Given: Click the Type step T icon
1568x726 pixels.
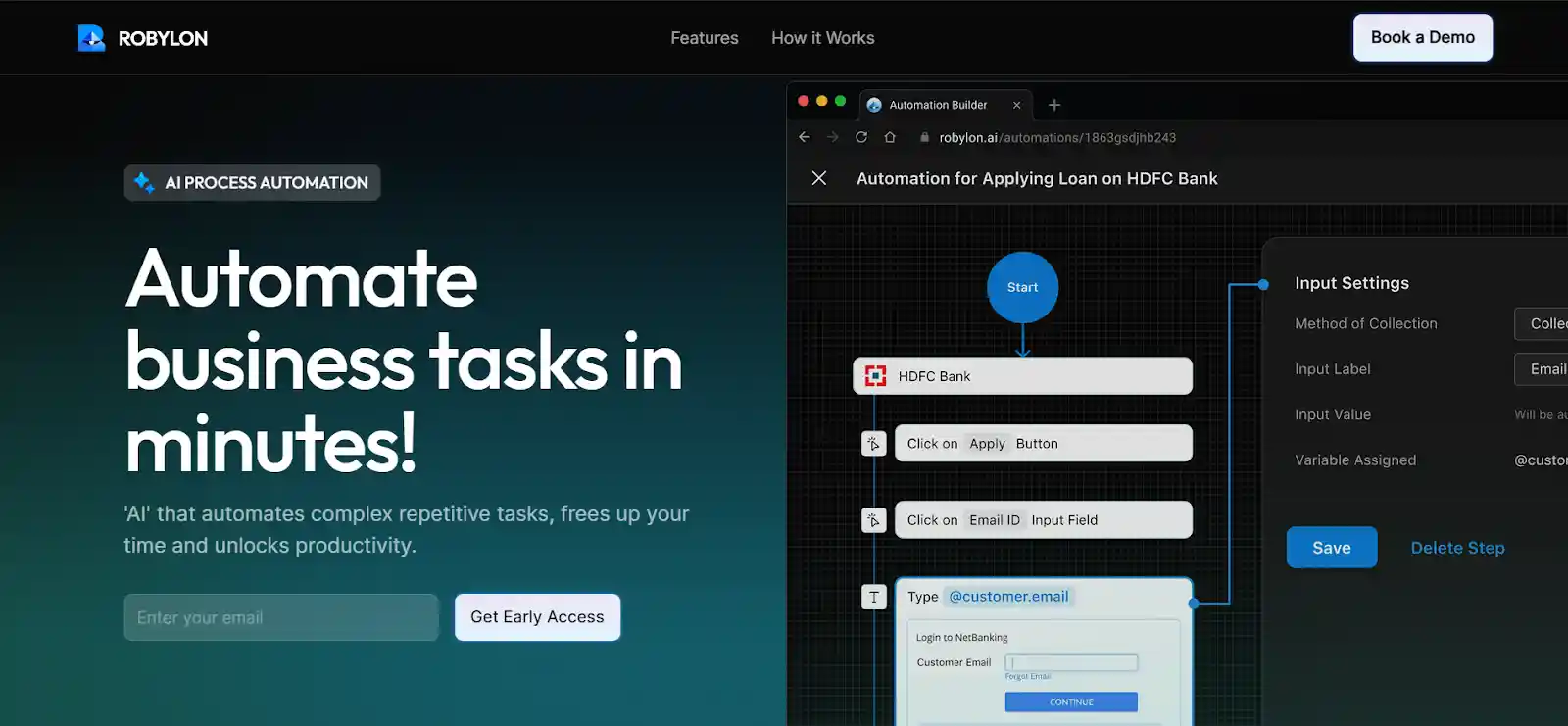Looking at the screenshot, I should tap(873, 597).
